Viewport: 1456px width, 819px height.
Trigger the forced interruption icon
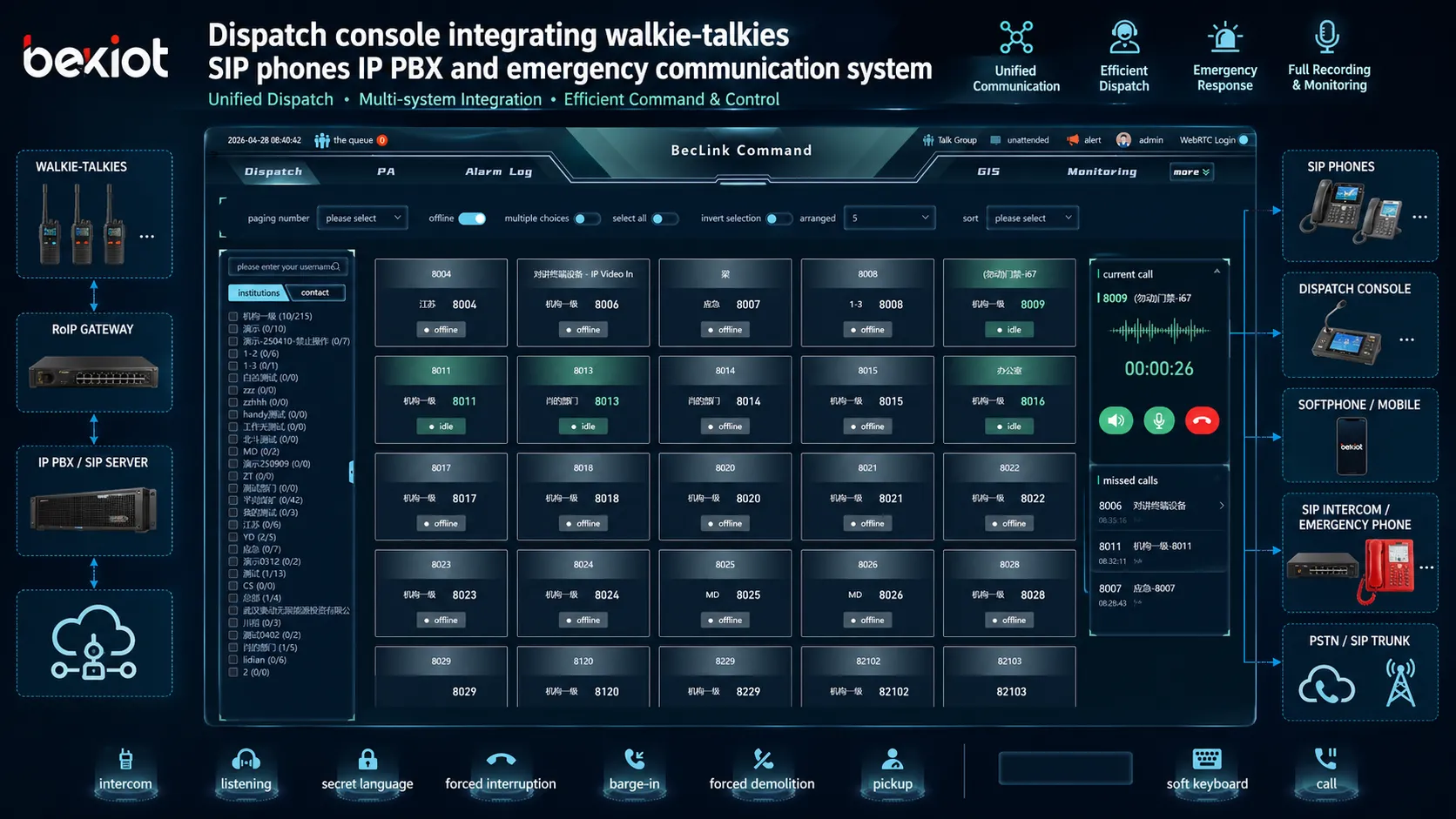pos(501,760)
